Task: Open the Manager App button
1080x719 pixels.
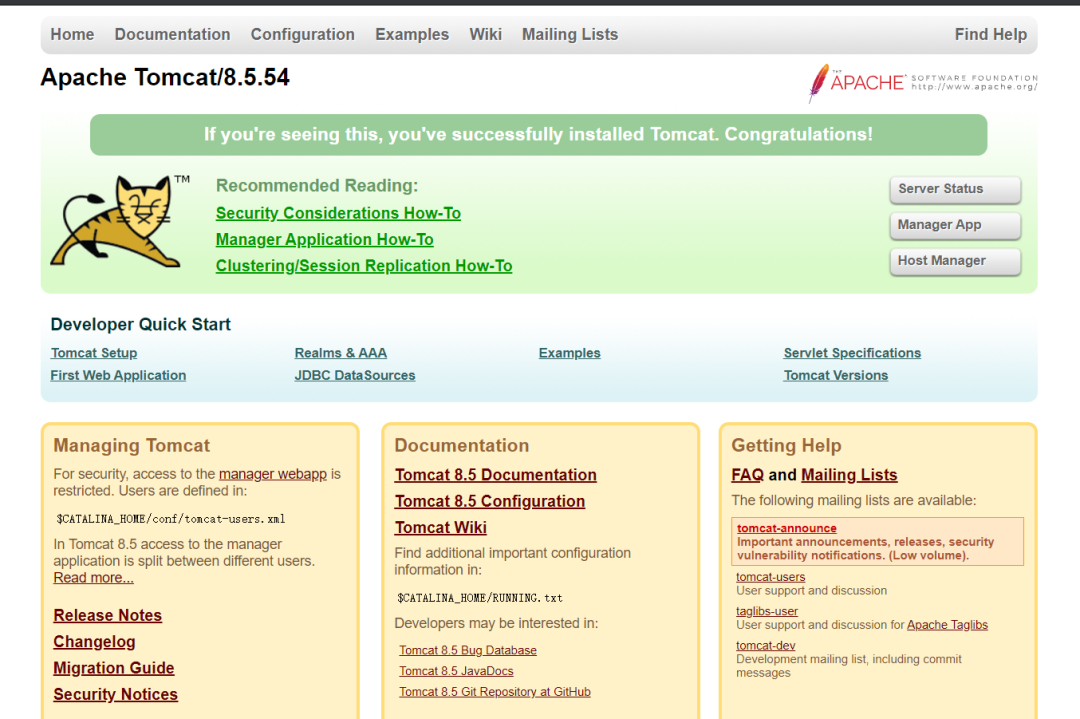Action: point(955,225)
